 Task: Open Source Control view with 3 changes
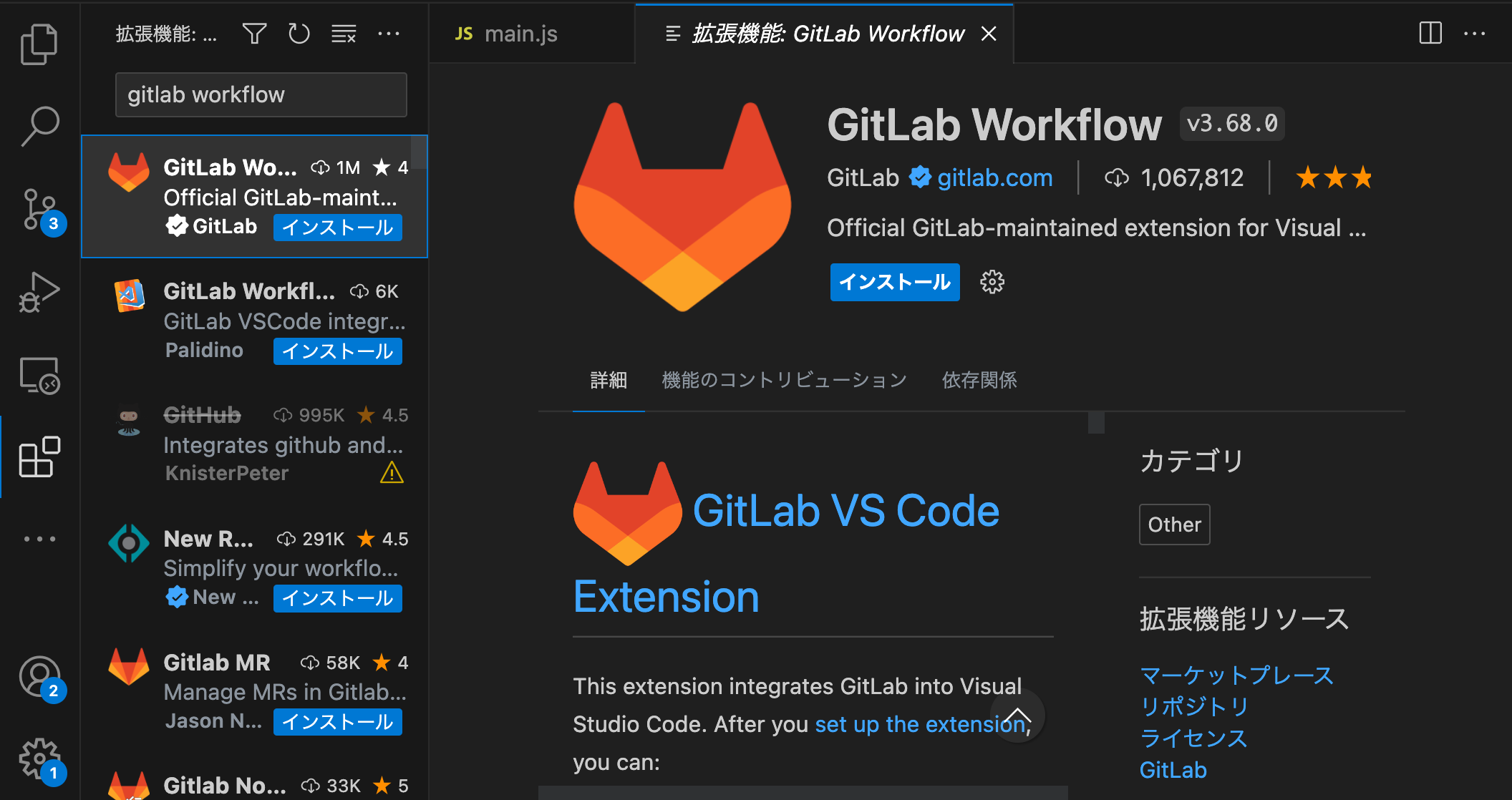pos(39,210)
